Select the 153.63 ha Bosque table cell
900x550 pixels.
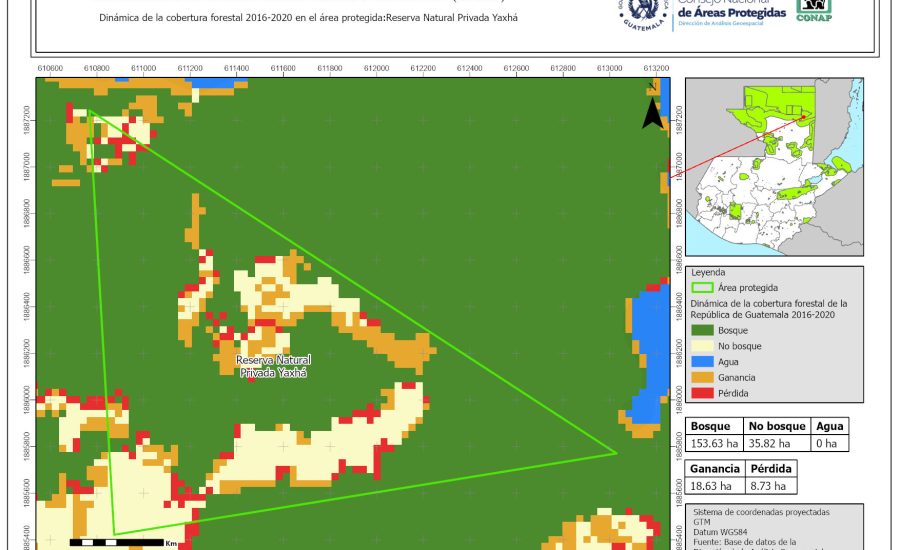point(714,443)
